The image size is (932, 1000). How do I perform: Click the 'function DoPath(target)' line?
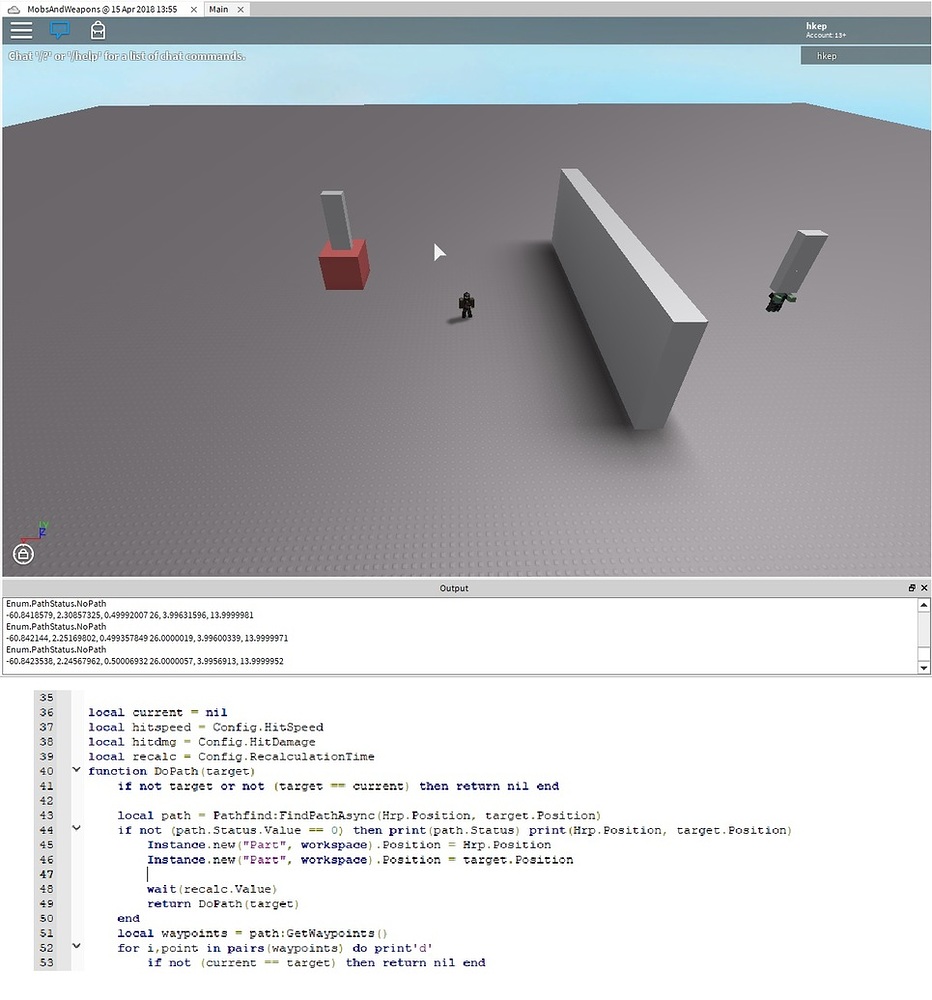[171, 770]
